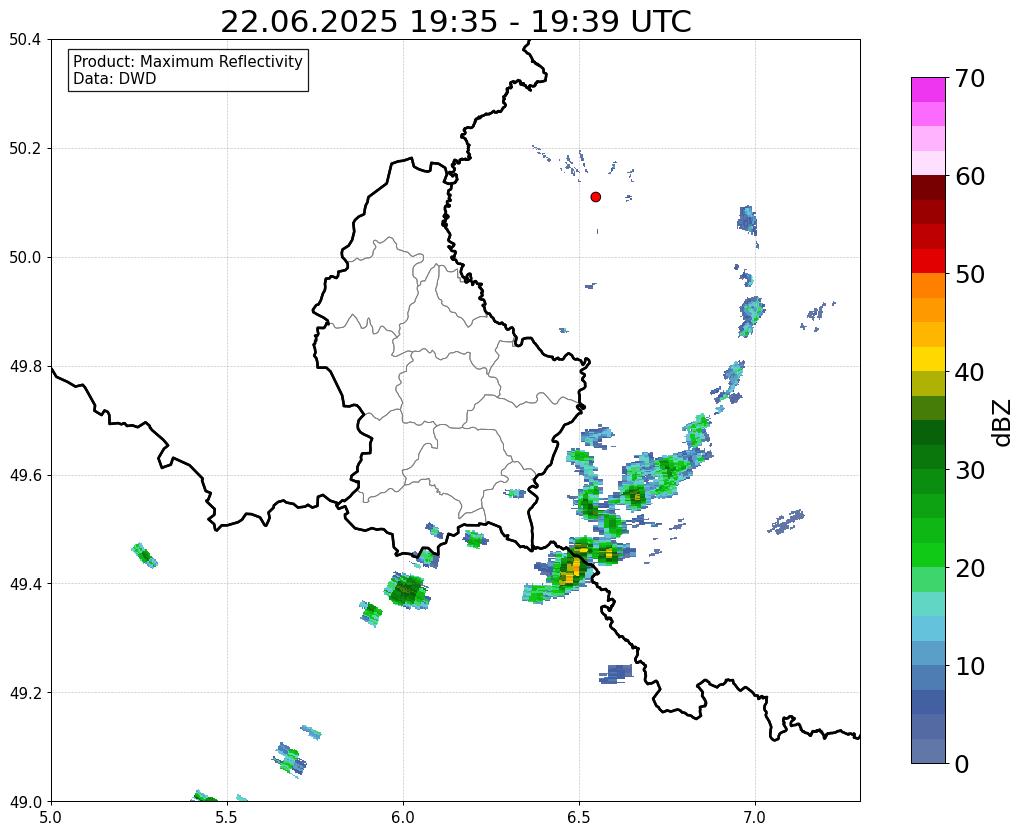The image size is (1023, 834).
Task: Click the y-axis tick label 49.4
Action: 25,584
